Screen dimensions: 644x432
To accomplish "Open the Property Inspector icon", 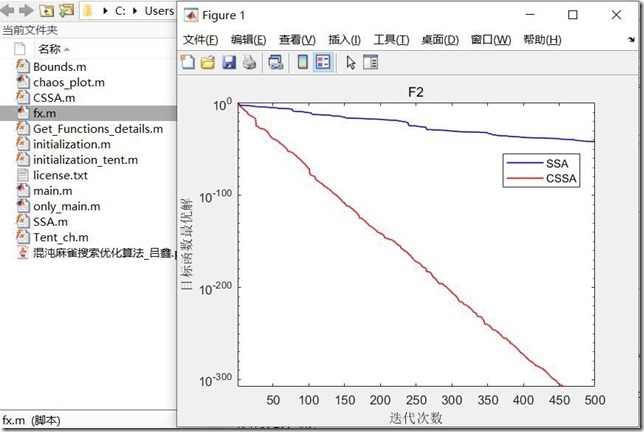I will 370,62.
